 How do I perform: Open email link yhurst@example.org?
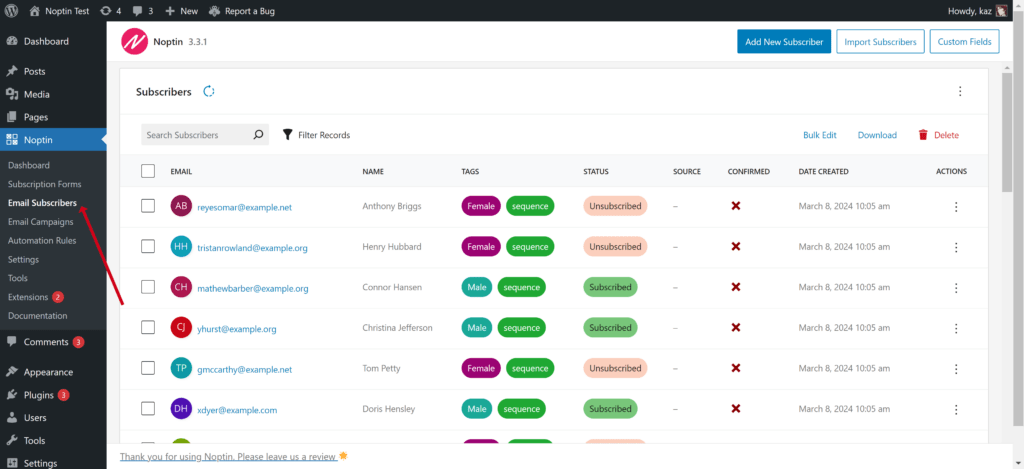tap(236, 329)
